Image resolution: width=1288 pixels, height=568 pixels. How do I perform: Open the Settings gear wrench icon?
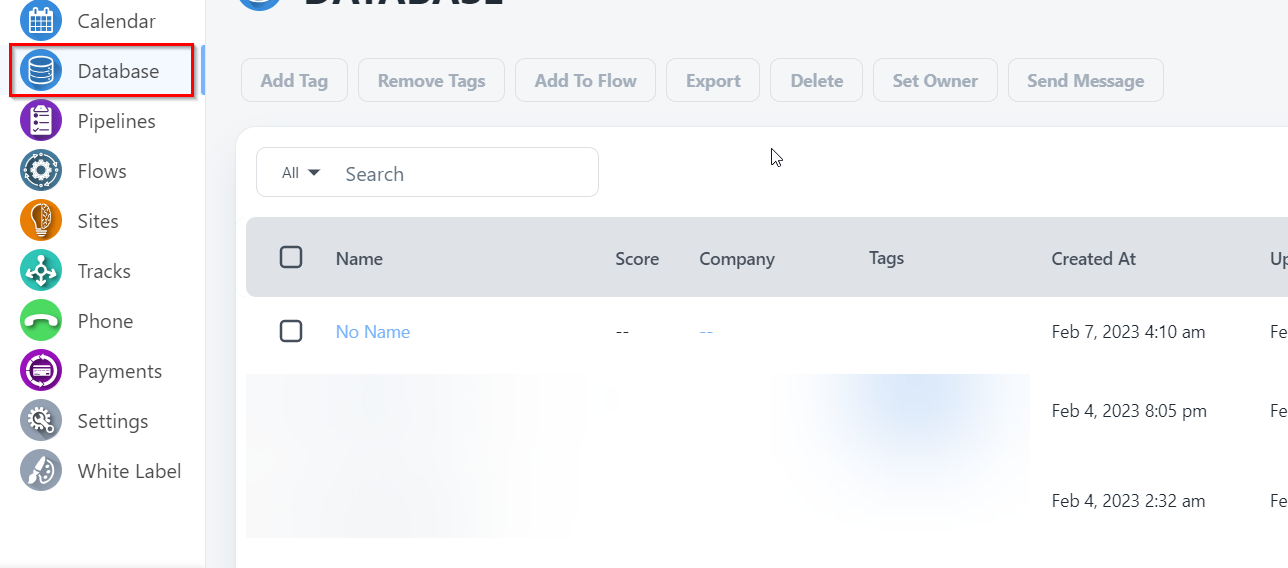[41, 421]
